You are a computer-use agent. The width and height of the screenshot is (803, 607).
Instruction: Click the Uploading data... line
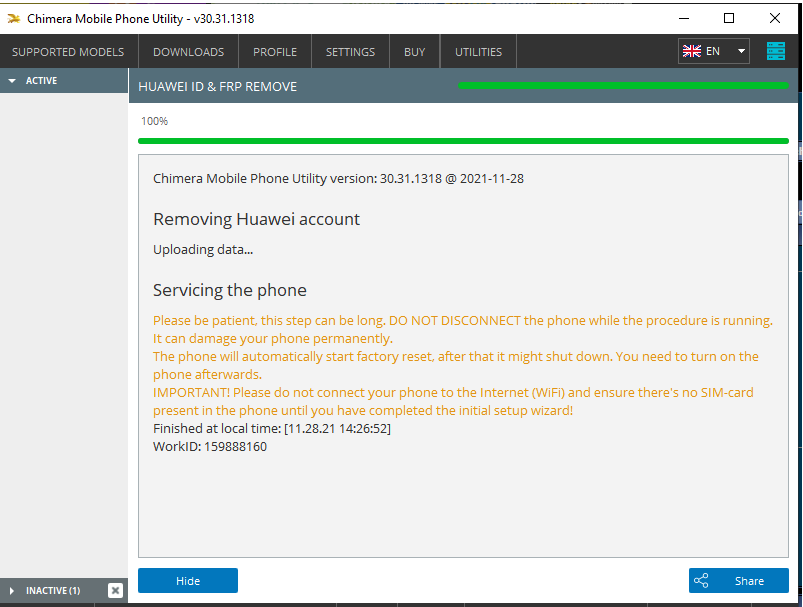point(203,249)
